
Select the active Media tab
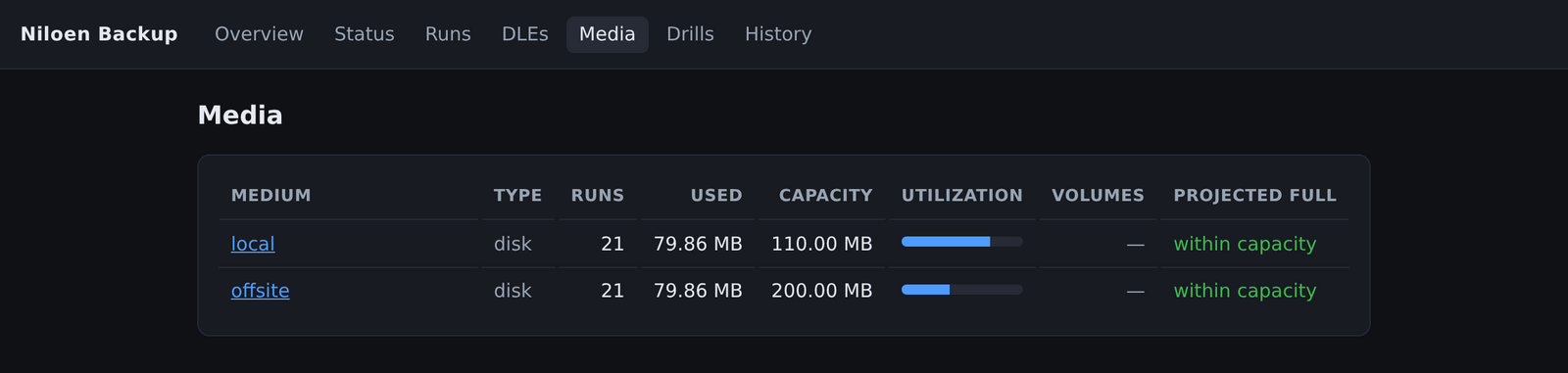607,34
